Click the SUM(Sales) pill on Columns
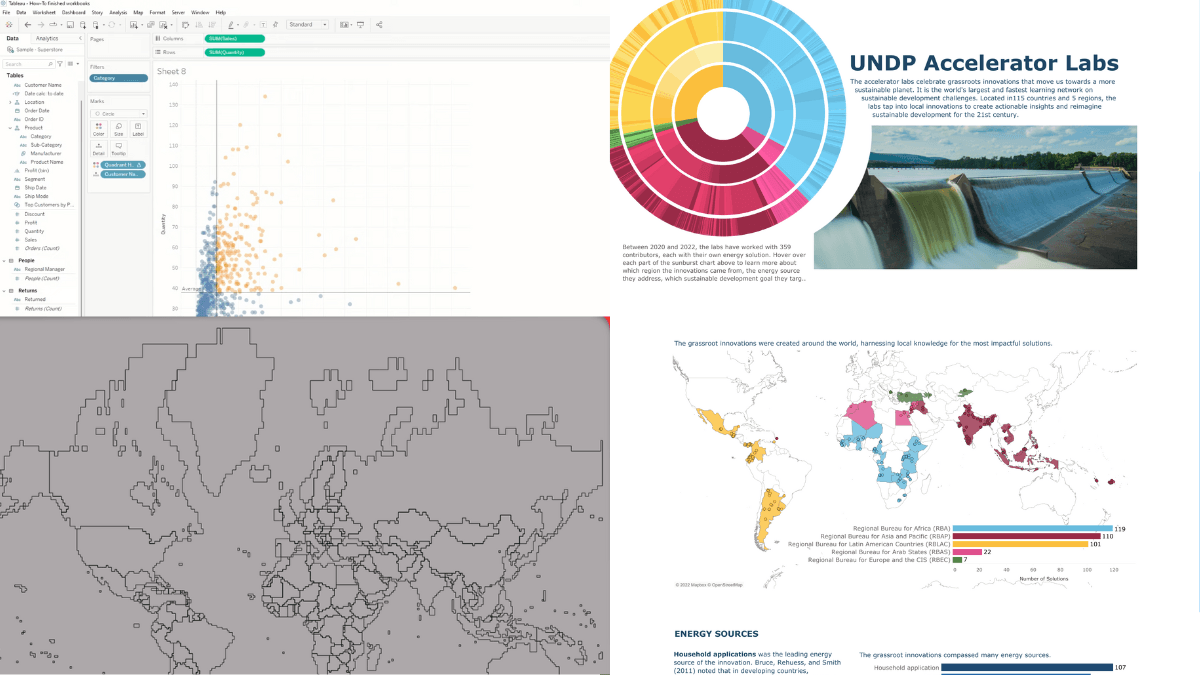The width and height of the screenshot is (1200, 675). pyautogui.click(x=234, y=38)
